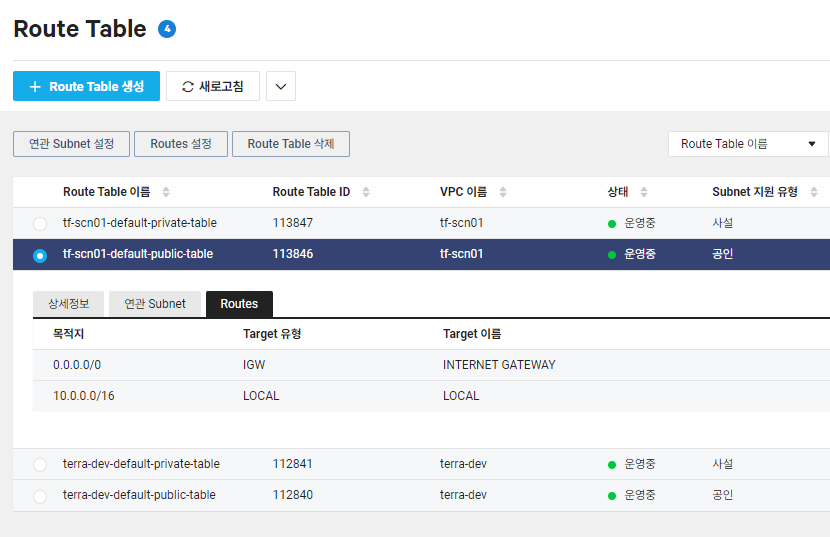
Task: Click Route Table ID 112840
Action: click(x=293, y=495)
